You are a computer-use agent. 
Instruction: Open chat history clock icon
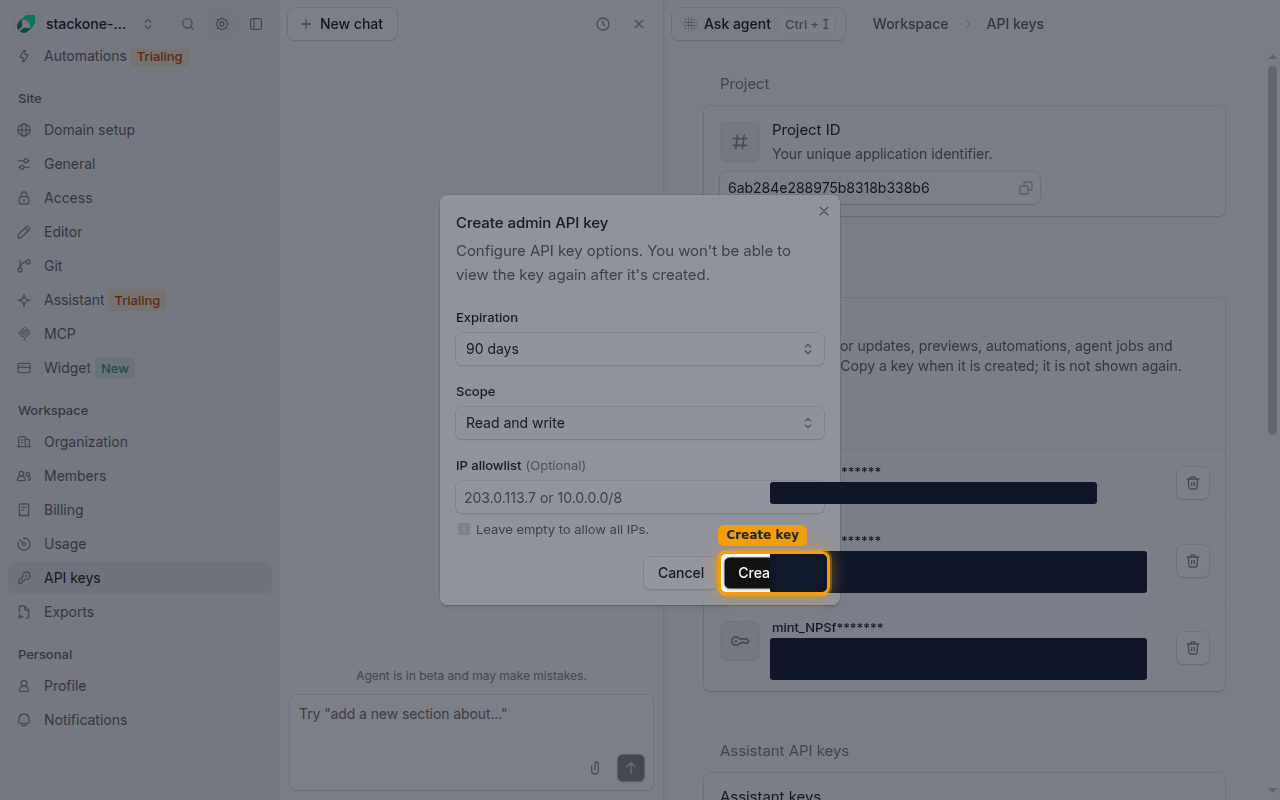(603, 24)
